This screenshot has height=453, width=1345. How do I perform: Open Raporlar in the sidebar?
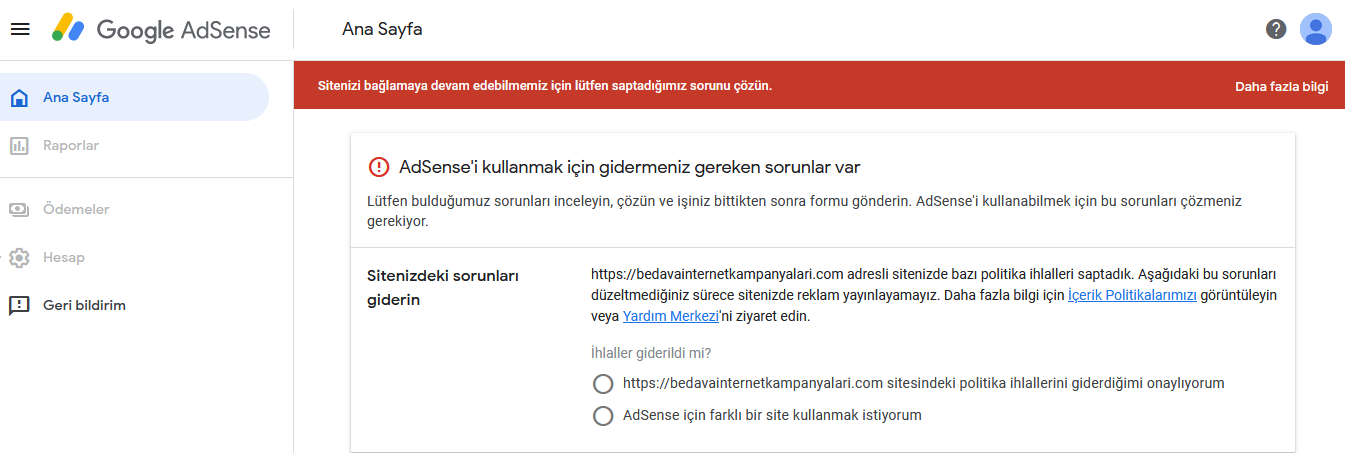(71, 146)
